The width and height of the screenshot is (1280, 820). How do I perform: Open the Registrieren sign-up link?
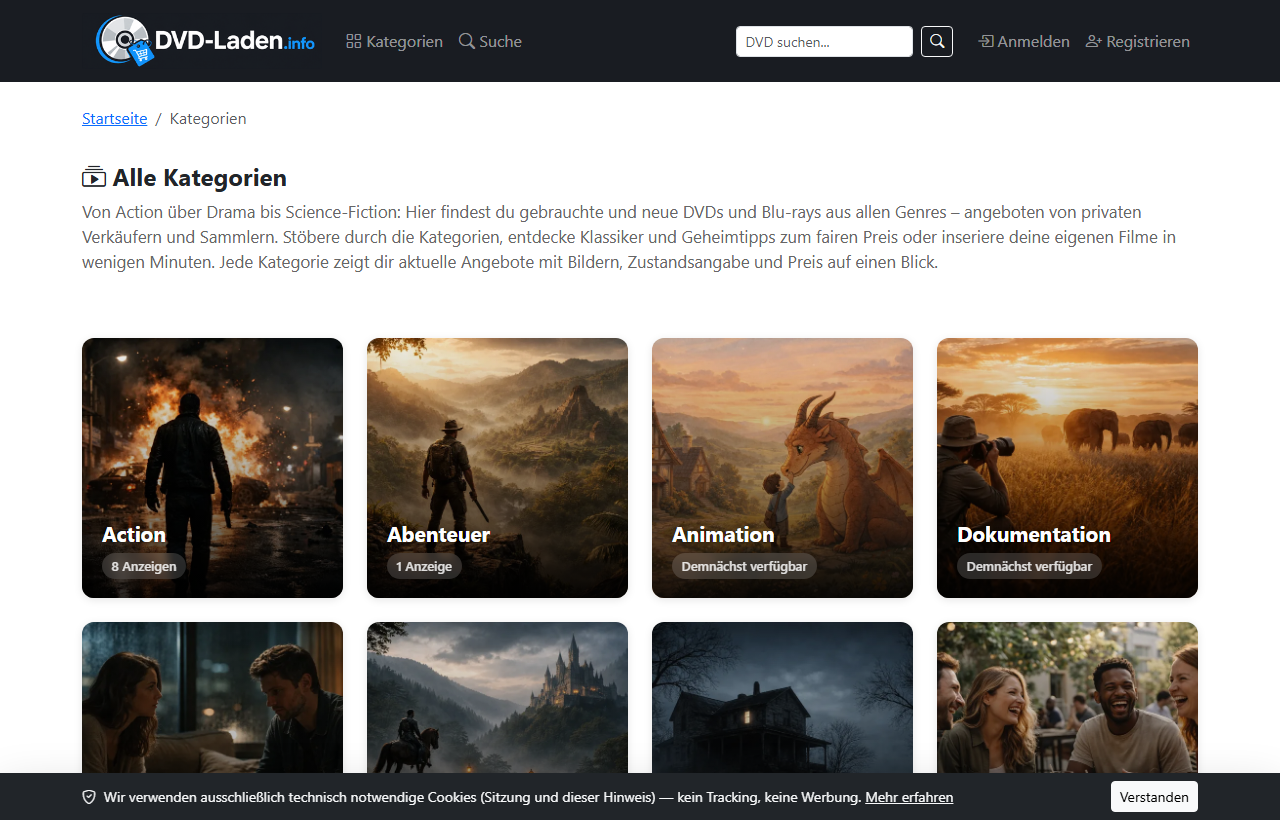(1138, 41)
